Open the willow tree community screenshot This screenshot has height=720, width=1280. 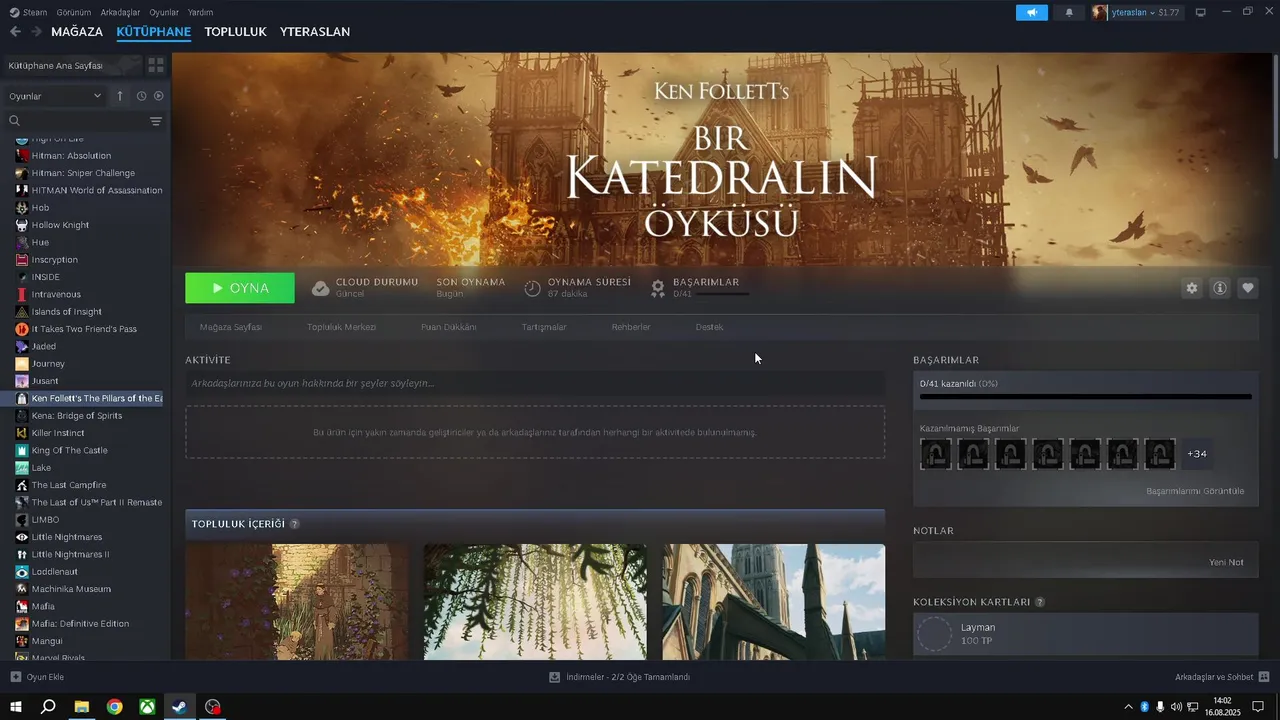tap(535, 602)
